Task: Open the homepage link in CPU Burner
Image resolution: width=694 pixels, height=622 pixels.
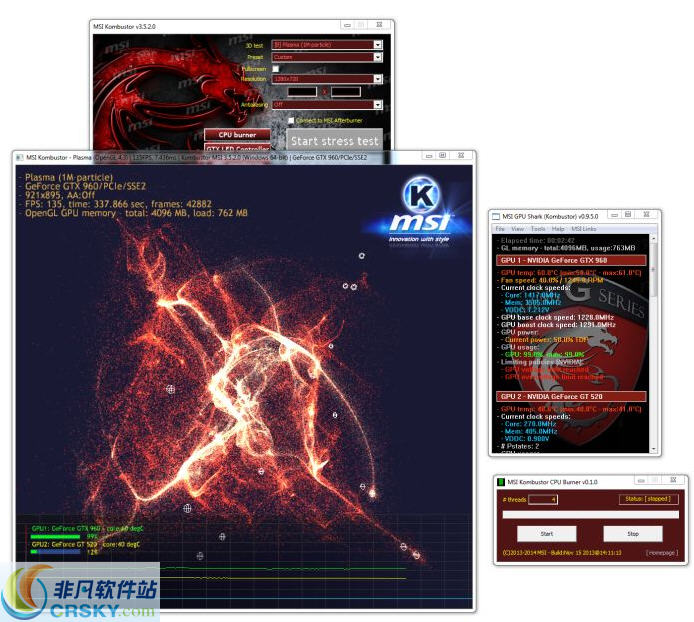Action: click(661, 552)
